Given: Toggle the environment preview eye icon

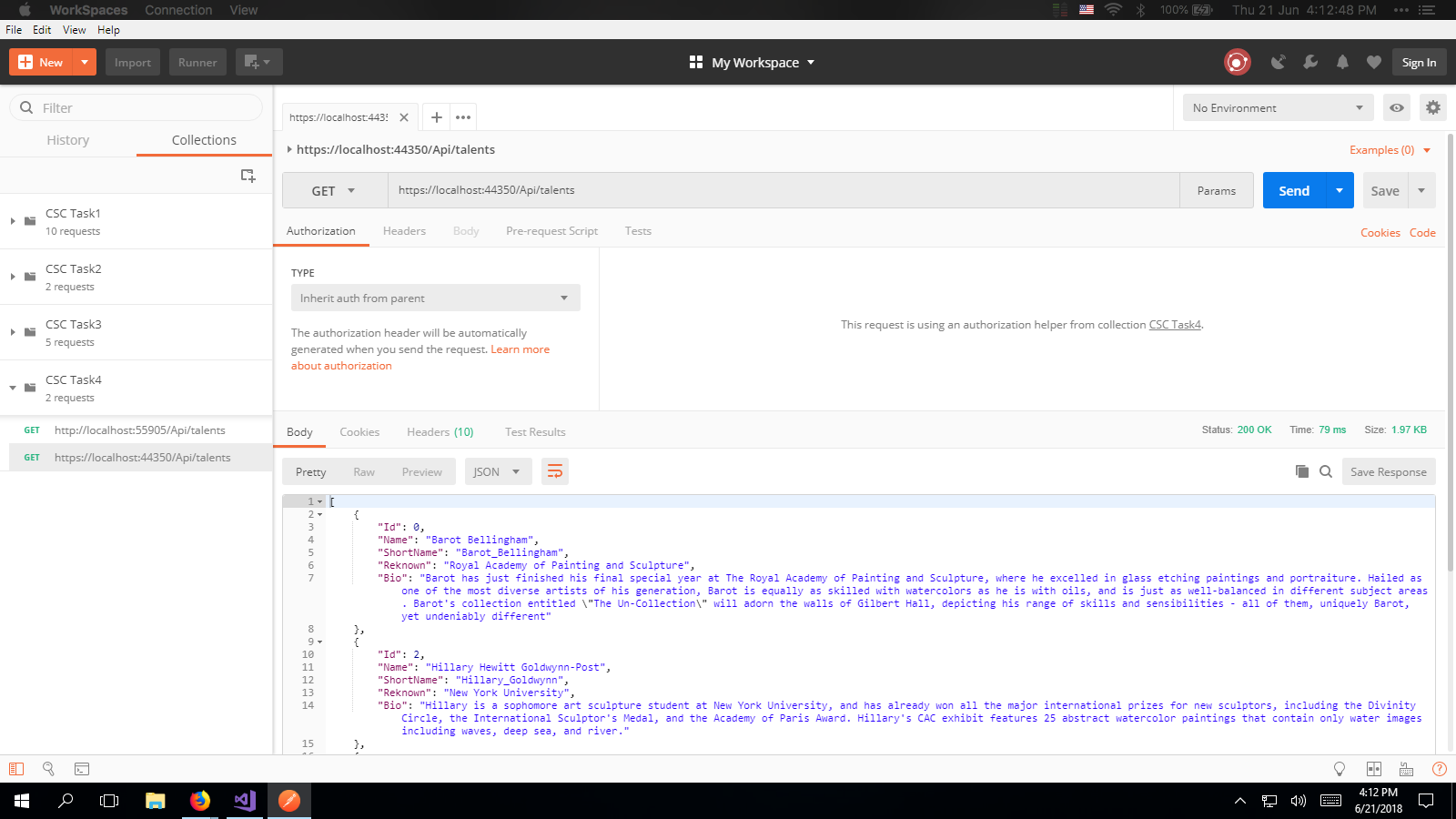Looking at the screenshot, I should (x=1396, y=107).
